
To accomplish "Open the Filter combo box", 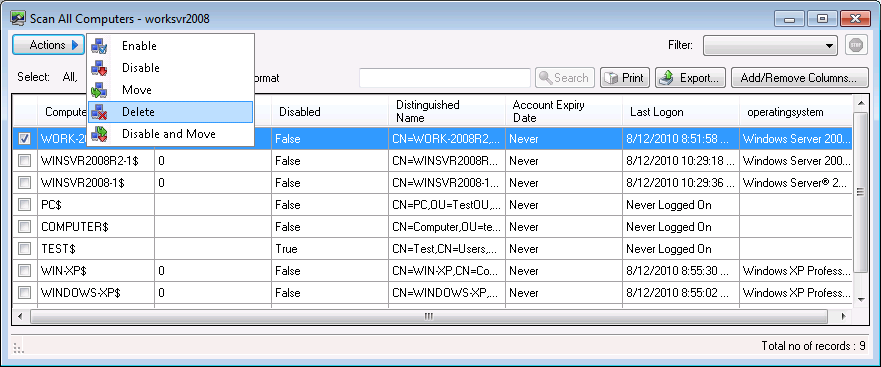I will pos(771,46).
